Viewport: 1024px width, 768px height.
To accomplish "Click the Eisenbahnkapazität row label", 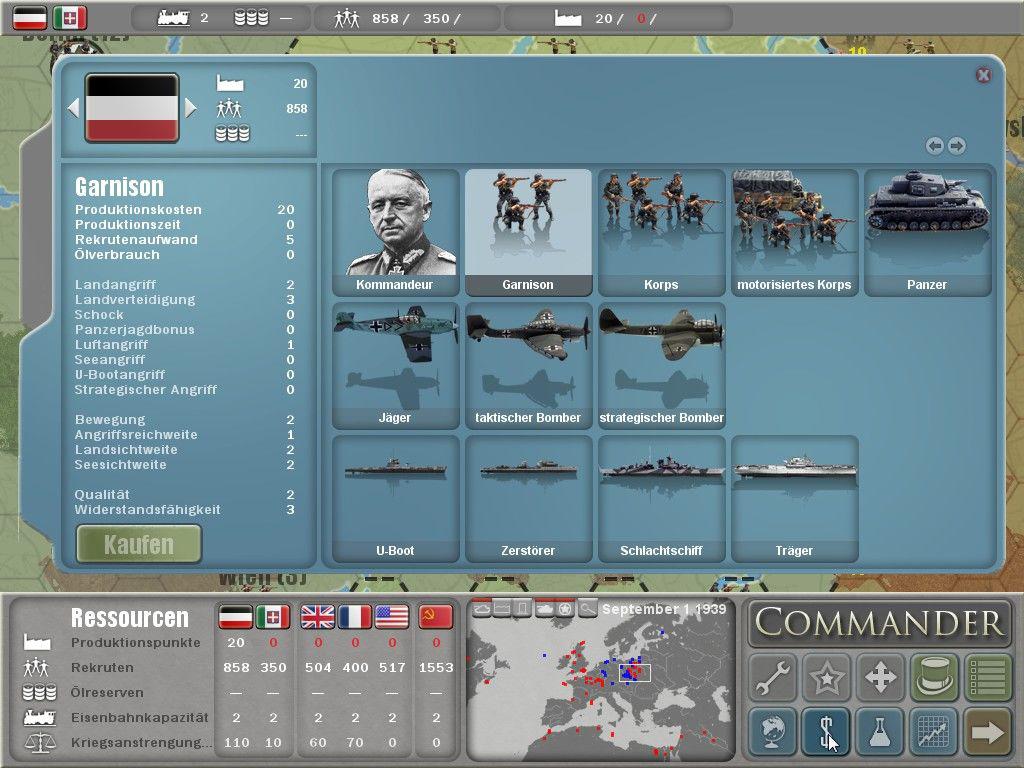I will [140, 717].
